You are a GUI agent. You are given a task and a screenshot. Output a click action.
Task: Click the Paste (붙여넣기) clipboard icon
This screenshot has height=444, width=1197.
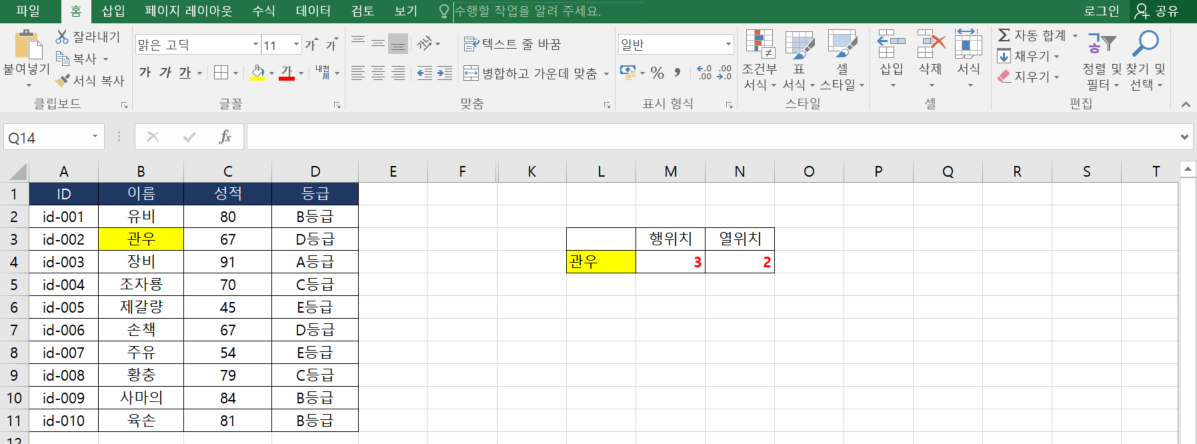27,44
